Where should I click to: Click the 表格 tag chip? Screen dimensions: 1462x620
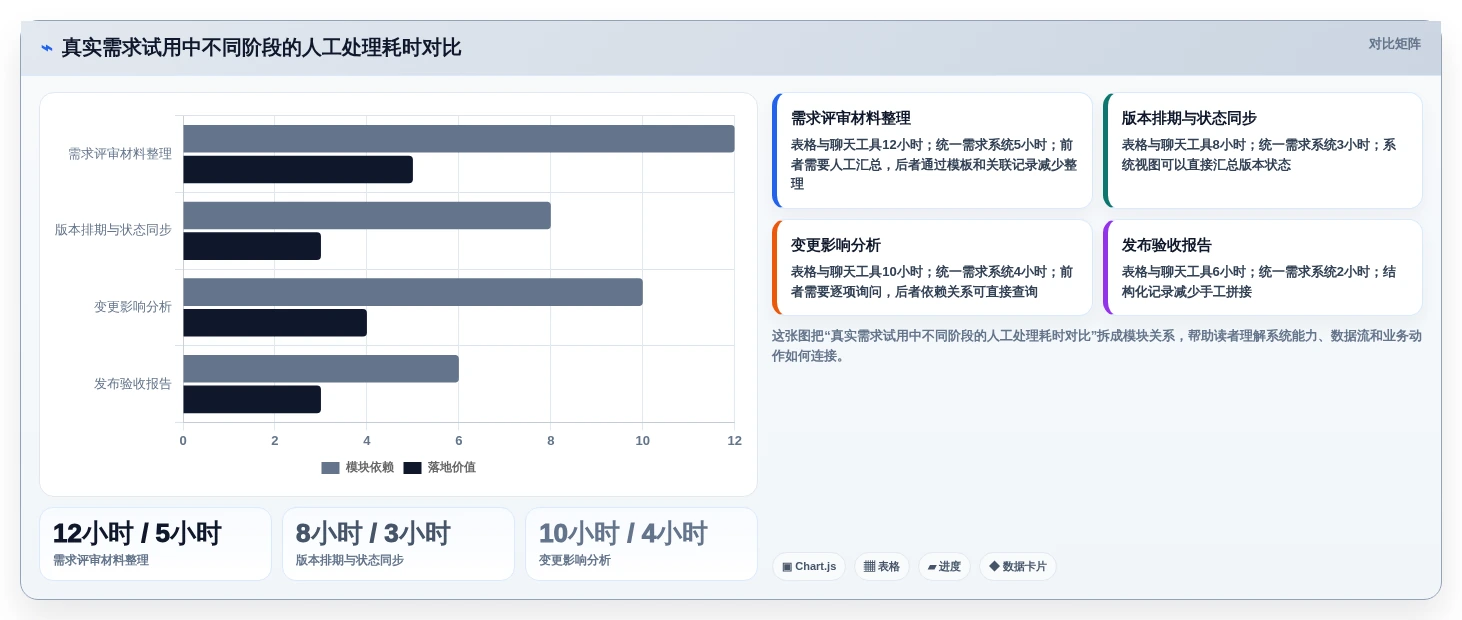click(881, 566)
